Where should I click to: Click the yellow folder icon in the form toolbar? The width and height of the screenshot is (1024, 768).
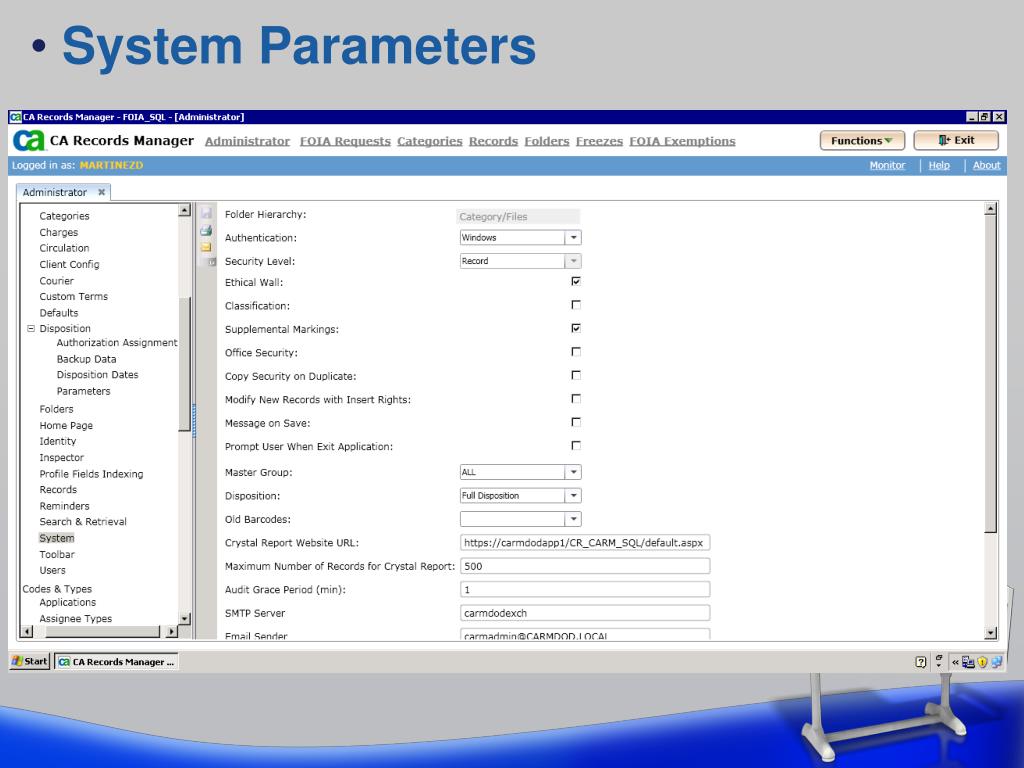[x=206, y=248]
